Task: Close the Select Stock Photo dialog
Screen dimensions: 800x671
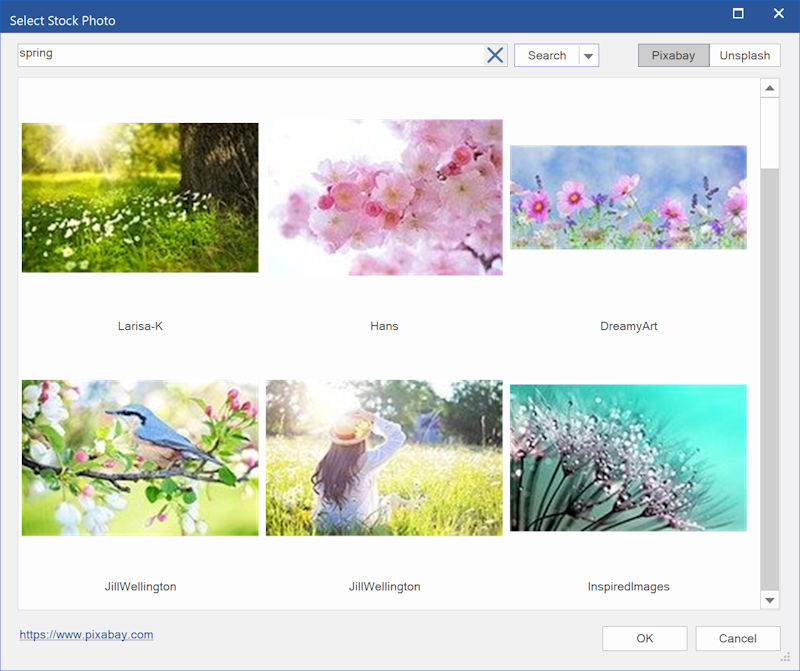Action: coord(779,13)
